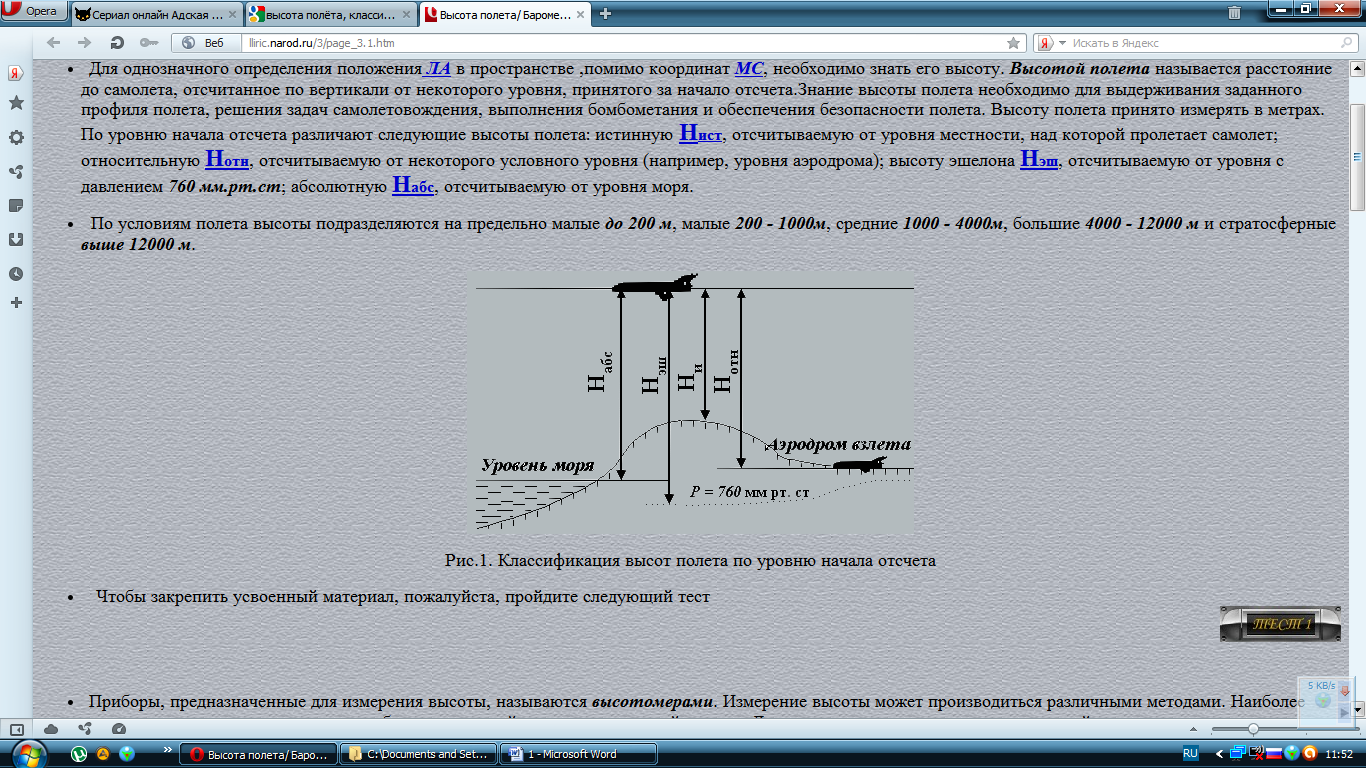1366x768 pixels.
Task: Switch to 1 - Microsoft Word taskbar window
Action: [577, 754]
